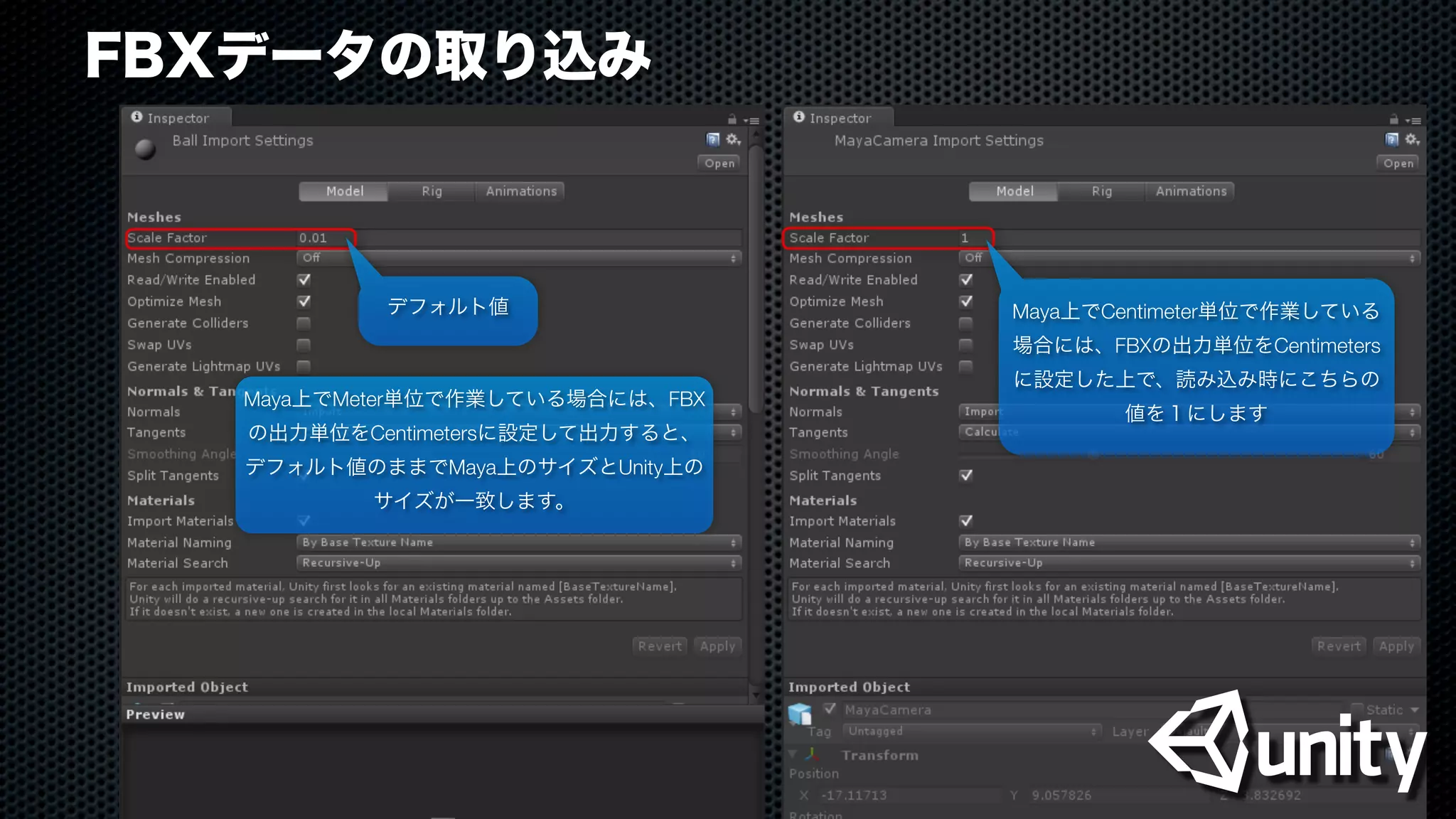Collapse the Transform component foldout

[793, 755]
